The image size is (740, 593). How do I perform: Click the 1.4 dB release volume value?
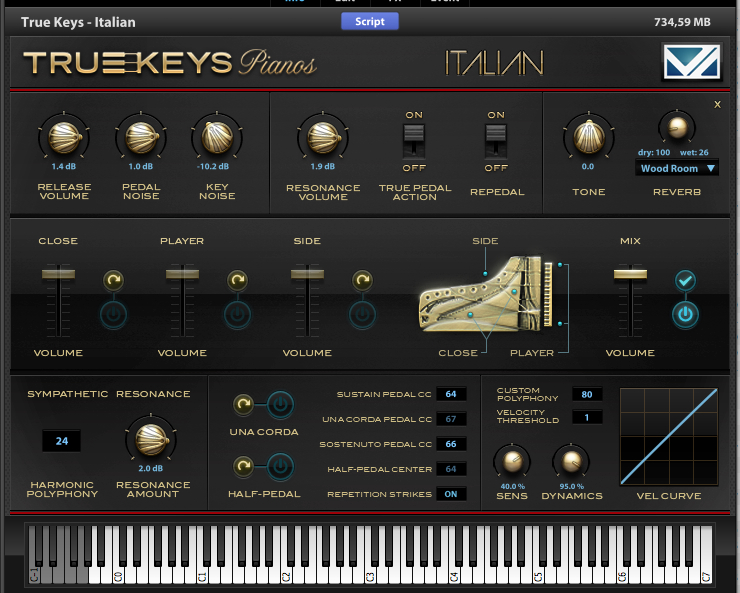click(x=64, y=167)
